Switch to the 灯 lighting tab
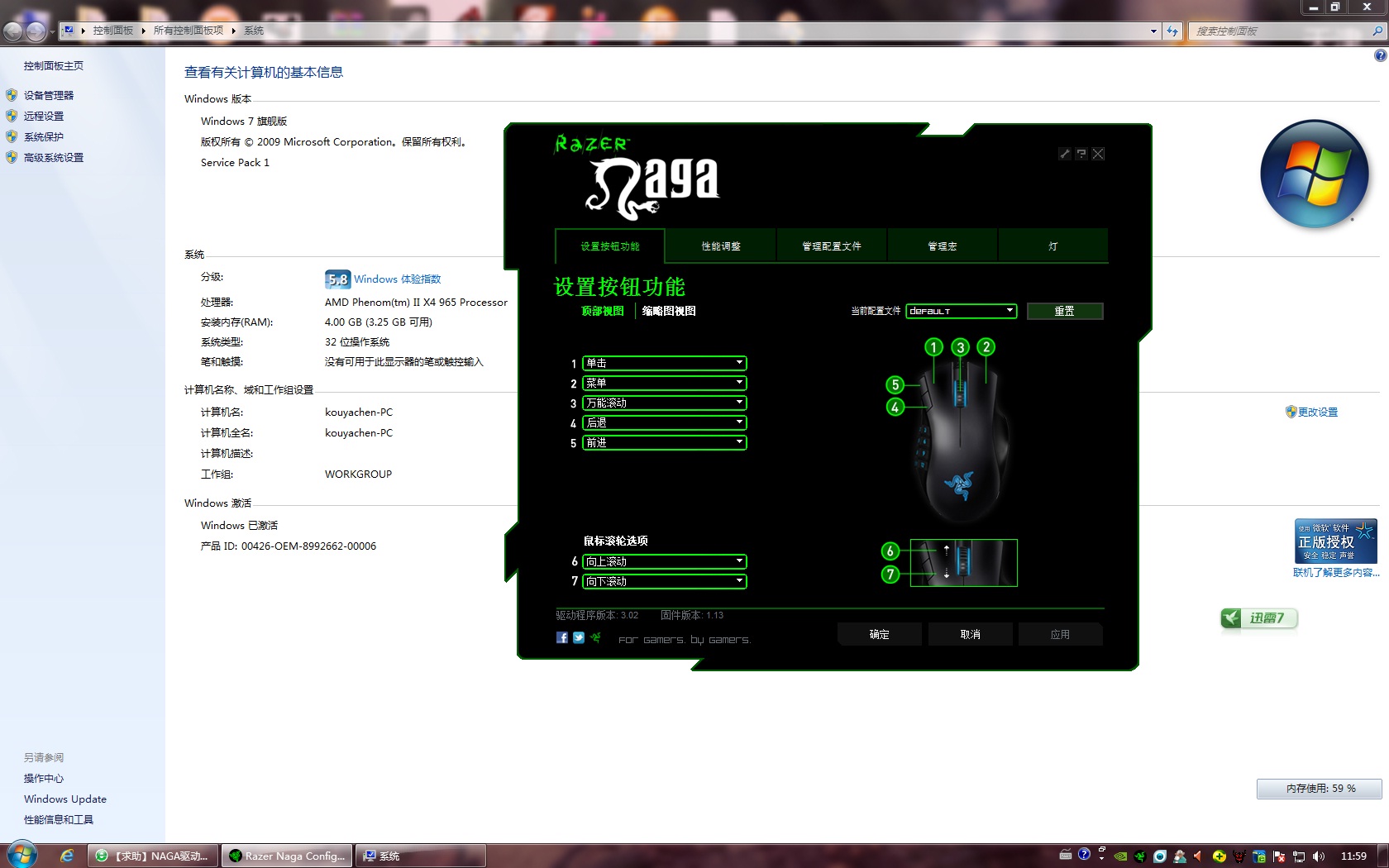 (1053, 246)
